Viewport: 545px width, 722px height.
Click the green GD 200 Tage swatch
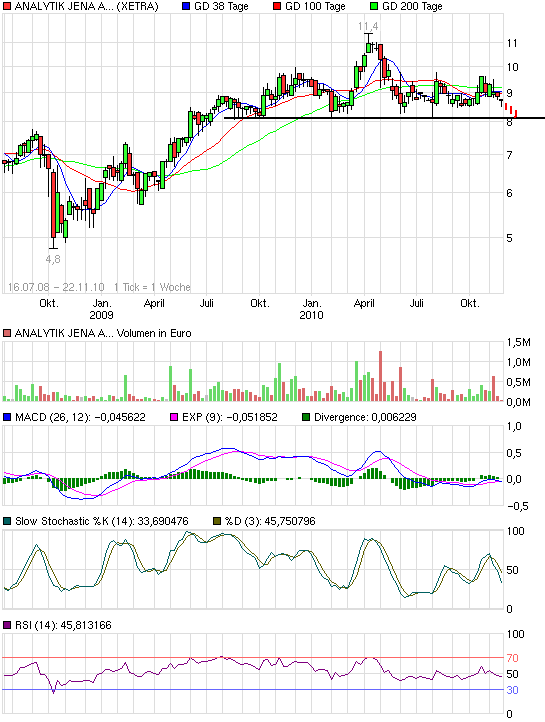pyautogui.click(x=374, y=6)
